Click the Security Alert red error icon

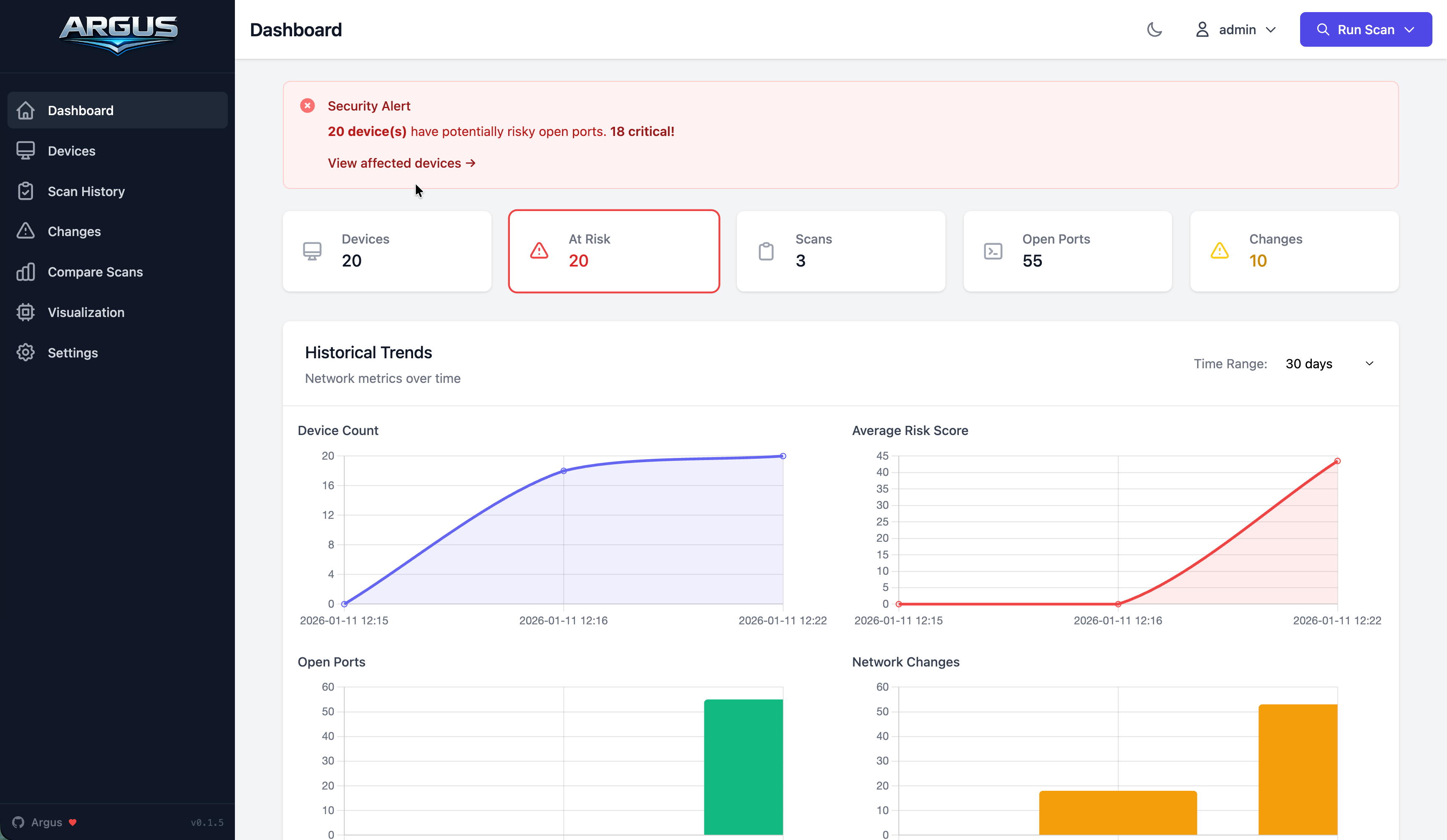[307, 106]
